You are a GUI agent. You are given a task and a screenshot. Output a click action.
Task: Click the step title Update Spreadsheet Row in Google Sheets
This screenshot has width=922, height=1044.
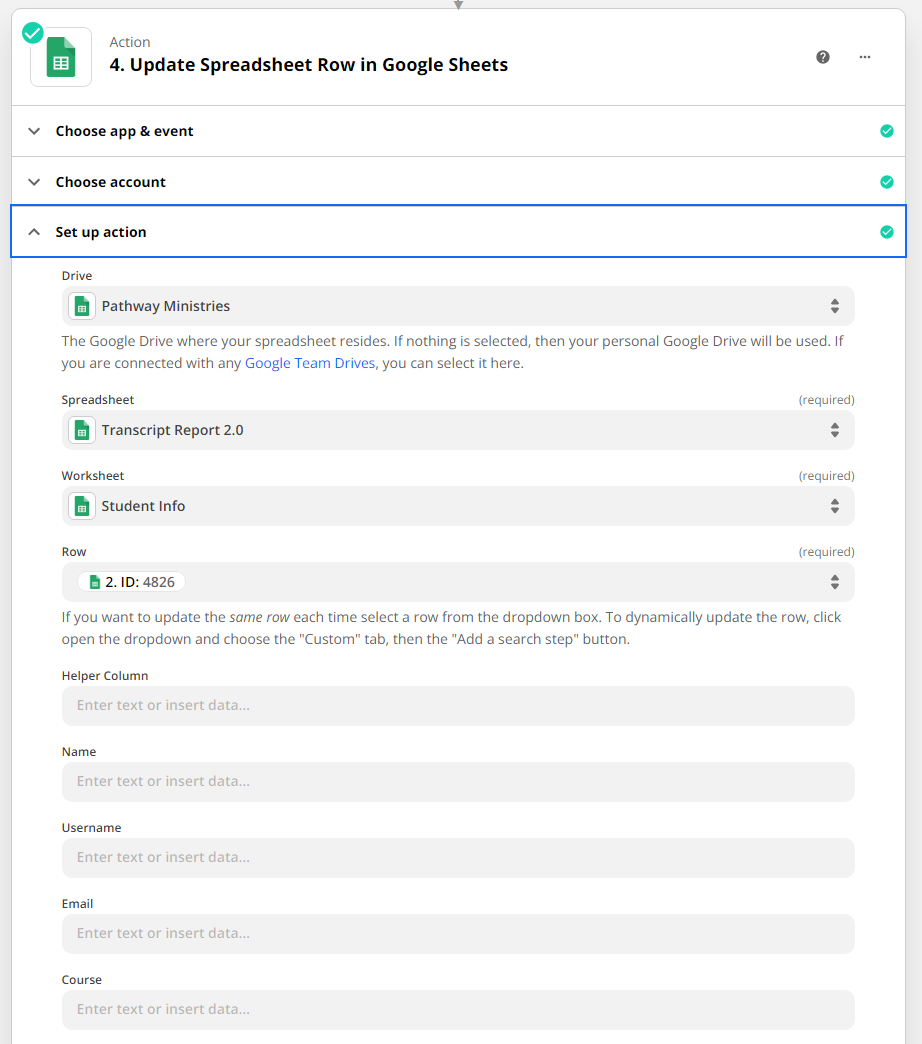click(308, 65)
